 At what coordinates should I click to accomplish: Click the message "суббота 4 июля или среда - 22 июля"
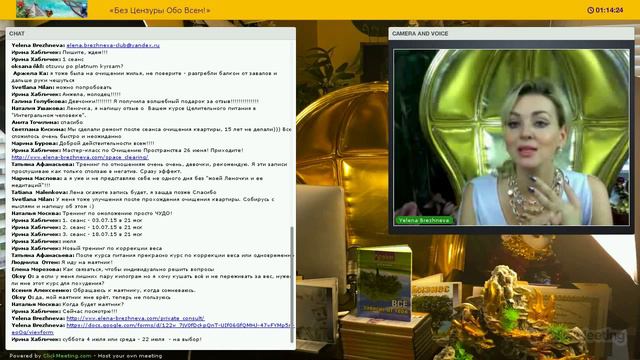107,339
